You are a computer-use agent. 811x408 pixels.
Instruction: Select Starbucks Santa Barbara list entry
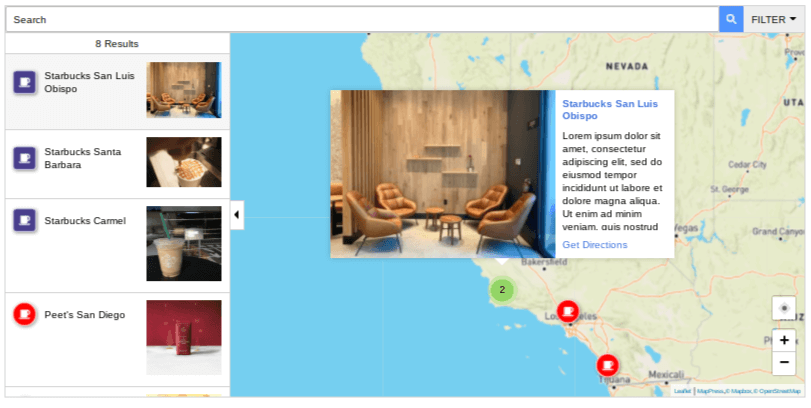(x=117, y=164)
